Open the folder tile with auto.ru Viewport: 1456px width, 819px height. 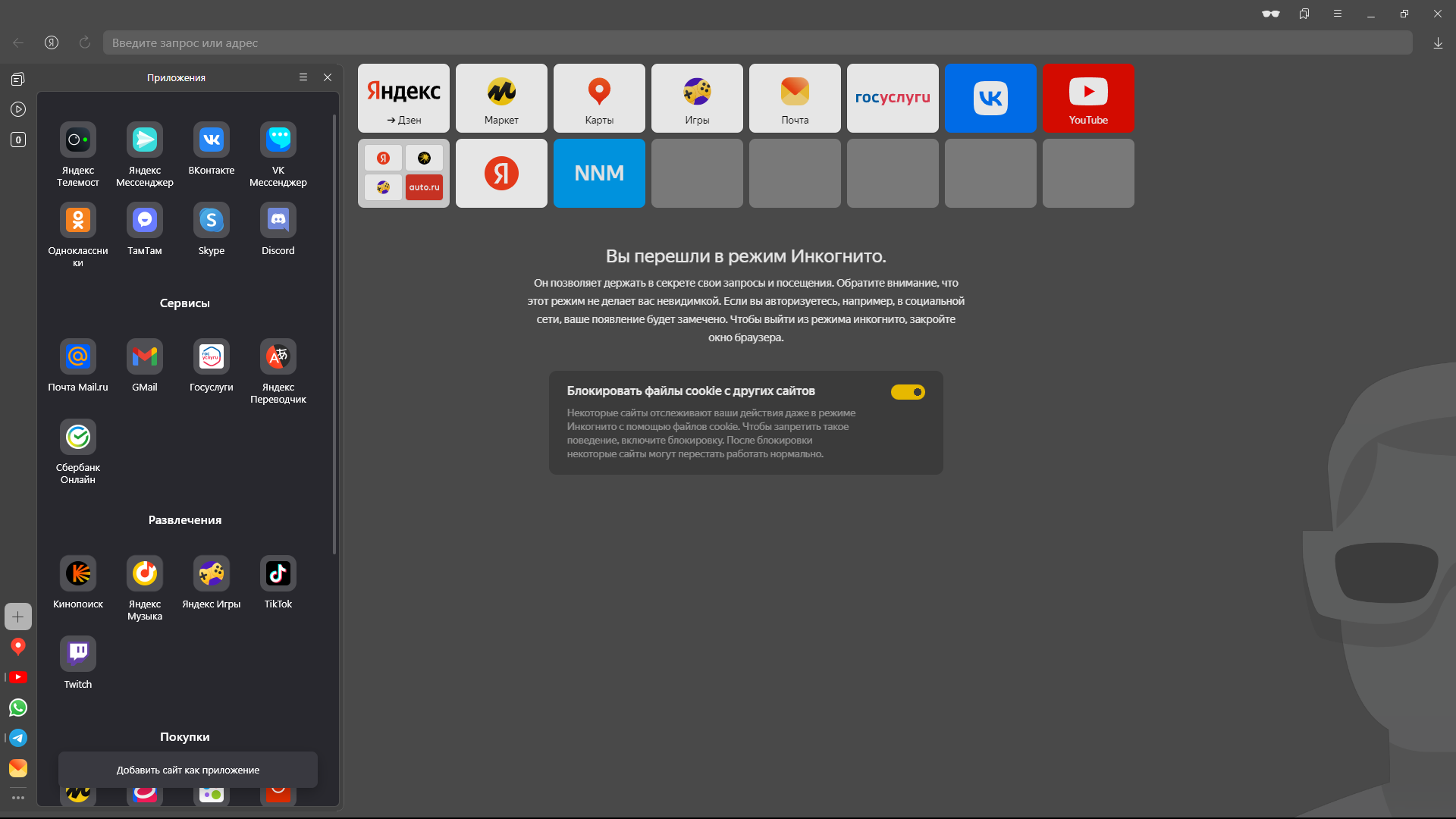(x=403, y=173)
